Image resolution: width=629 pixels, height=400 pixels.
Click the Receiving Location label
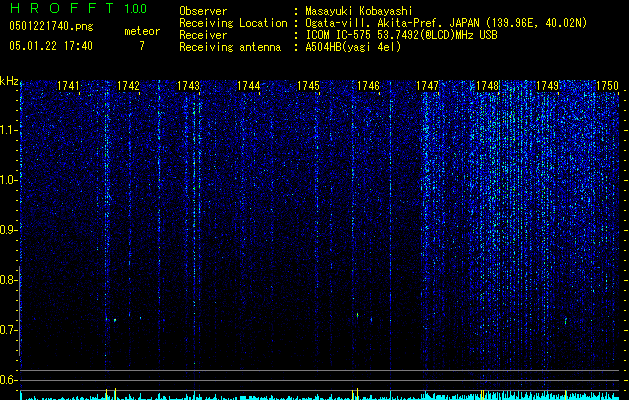[233, 23]
